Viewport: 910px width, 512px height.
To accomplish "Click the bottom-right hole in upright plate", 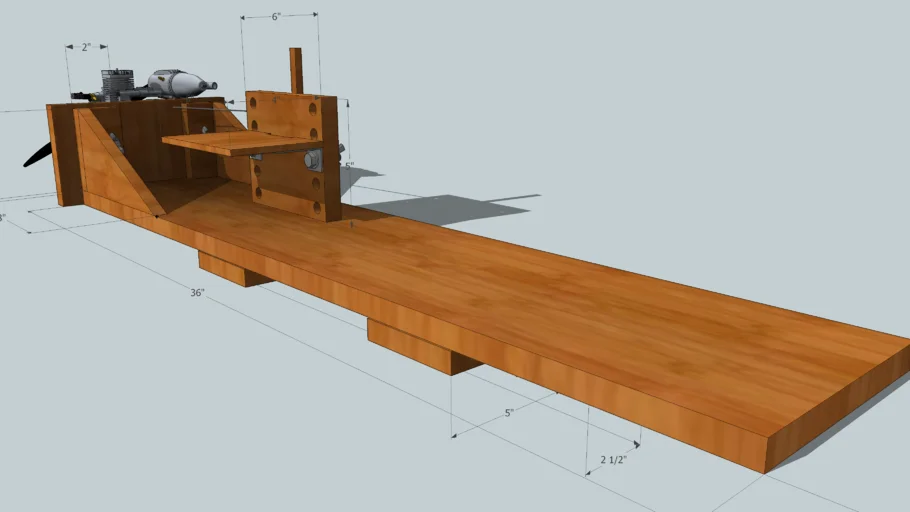I will click(316, 207).
